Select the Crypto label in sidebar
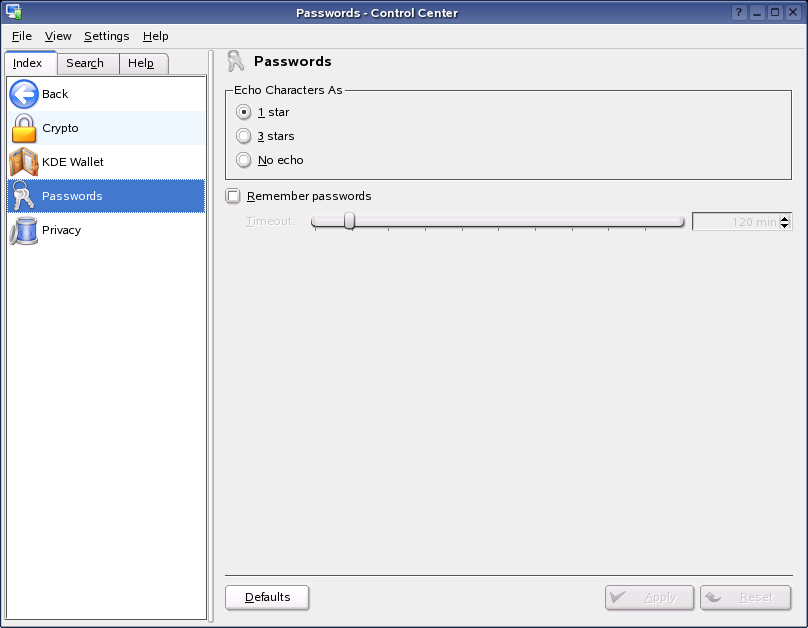Image resolution: width=808 pixels, height=628 pixels. (60, 128)
